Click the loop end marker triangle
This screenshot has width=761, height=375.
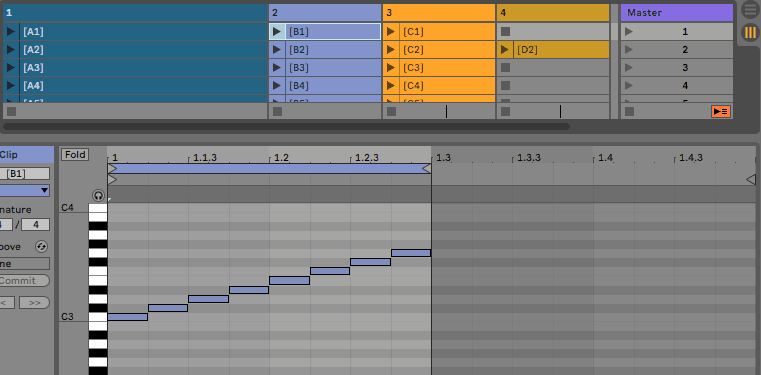[x=426, y=168]
